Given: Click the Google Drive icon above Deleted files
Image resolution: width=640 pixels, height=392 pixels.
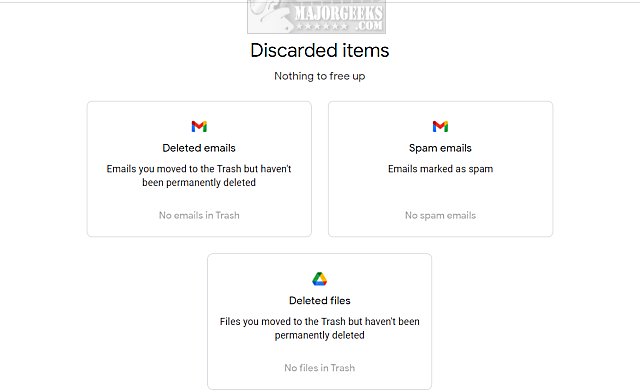Looking at the screenshot, I should point(320,279).
